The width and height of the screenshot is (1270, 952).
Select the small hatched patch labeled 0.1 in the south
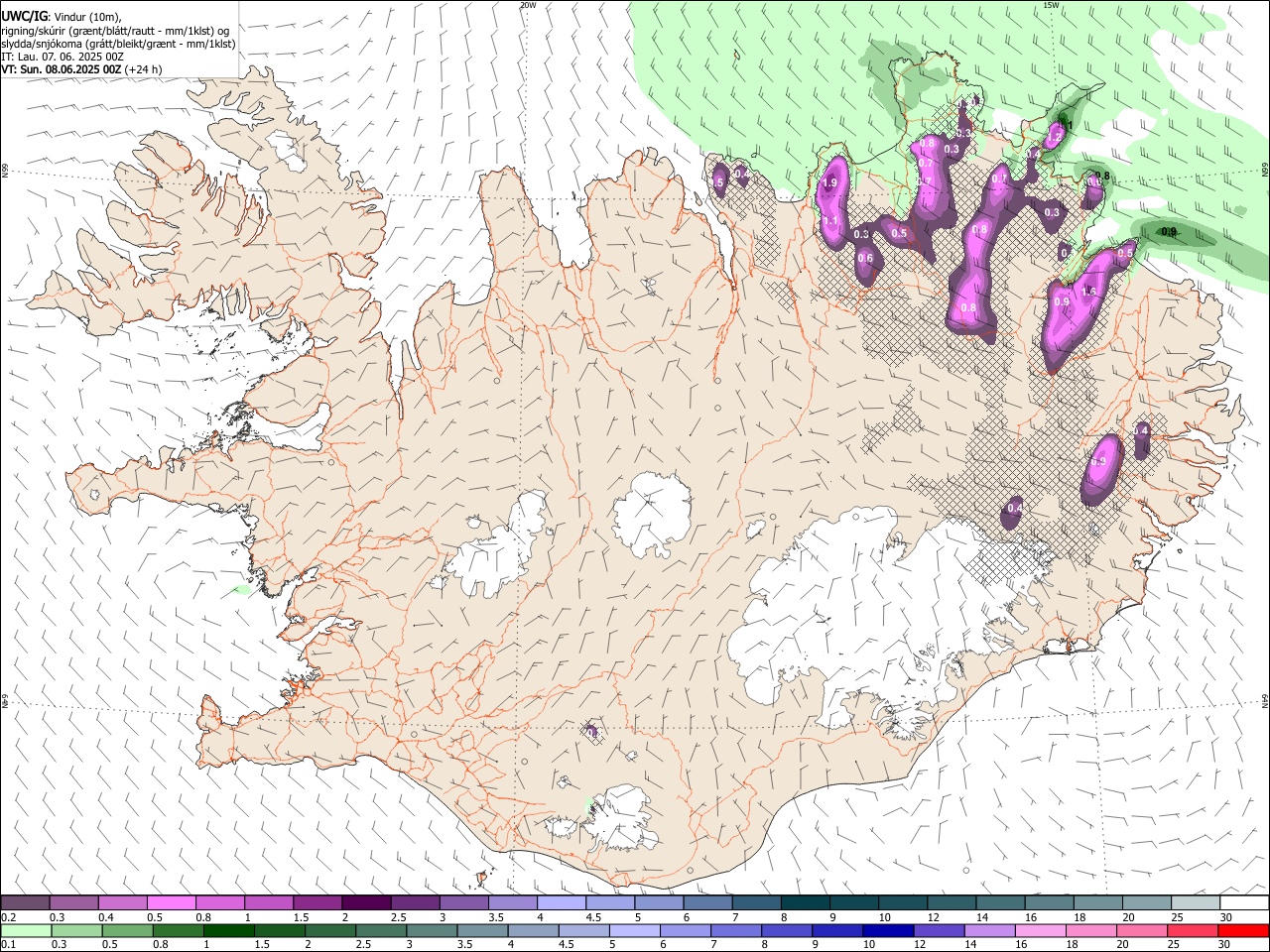592,732
